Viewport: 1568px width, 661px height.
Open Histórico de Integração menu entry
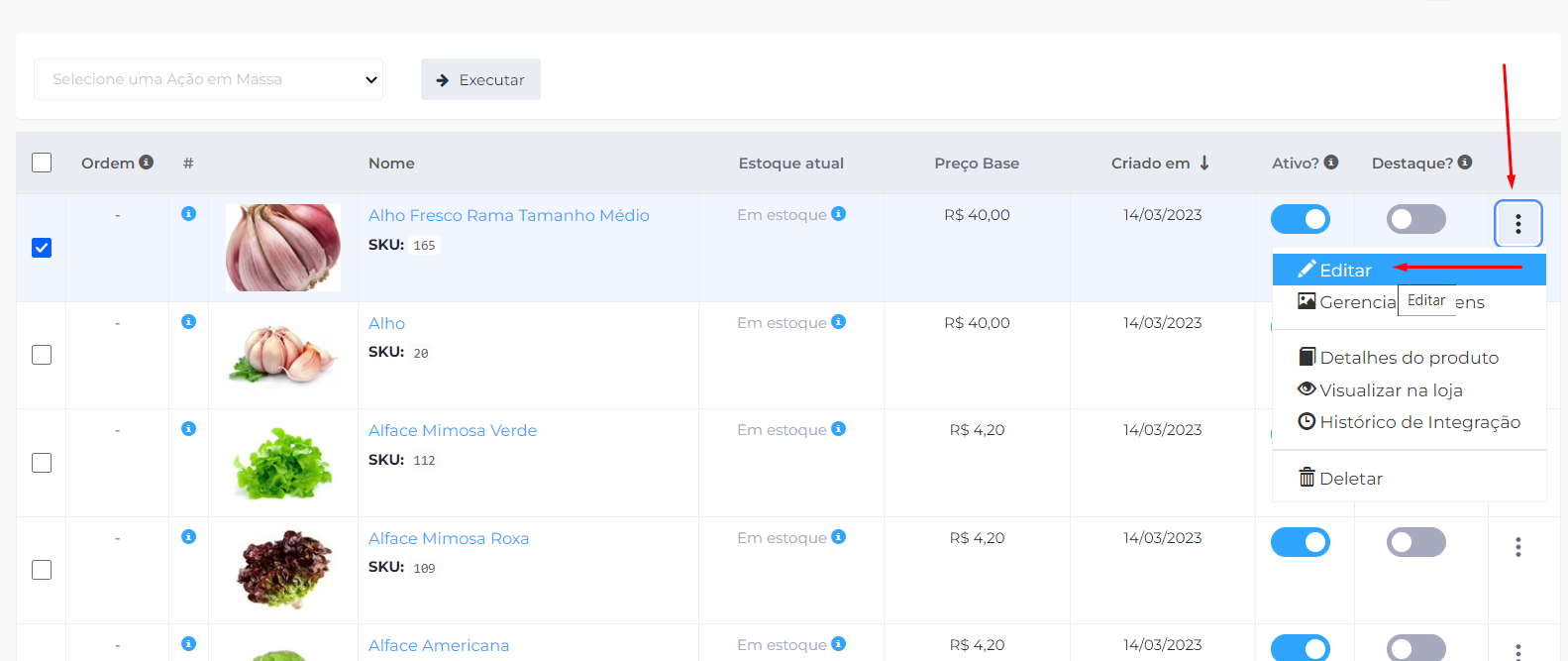pos(1409,422)
